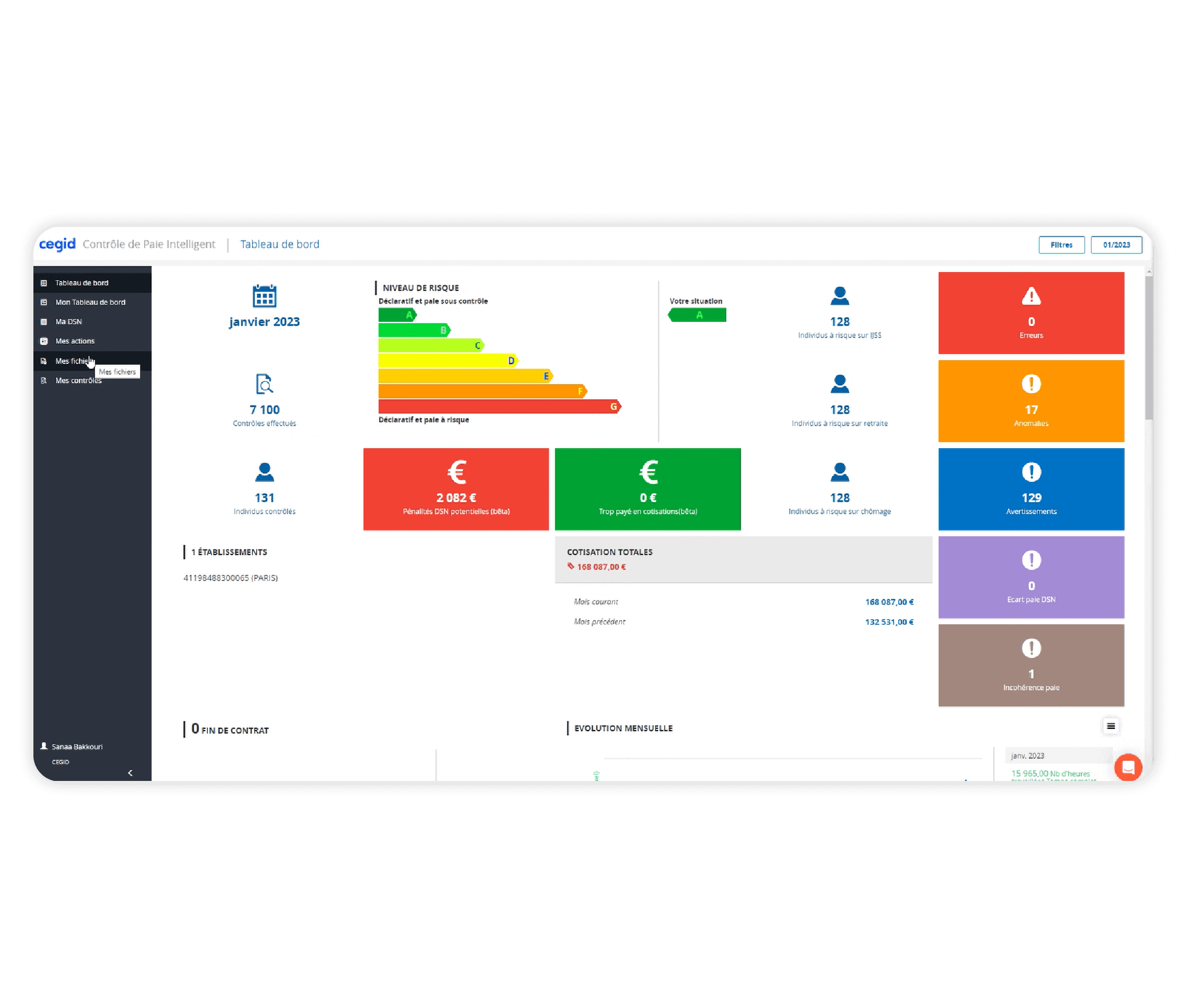This screenshot has width=1188, height=1008.
Task: Click the blue Avertissements tile
Action: [x=1031, y=489]
